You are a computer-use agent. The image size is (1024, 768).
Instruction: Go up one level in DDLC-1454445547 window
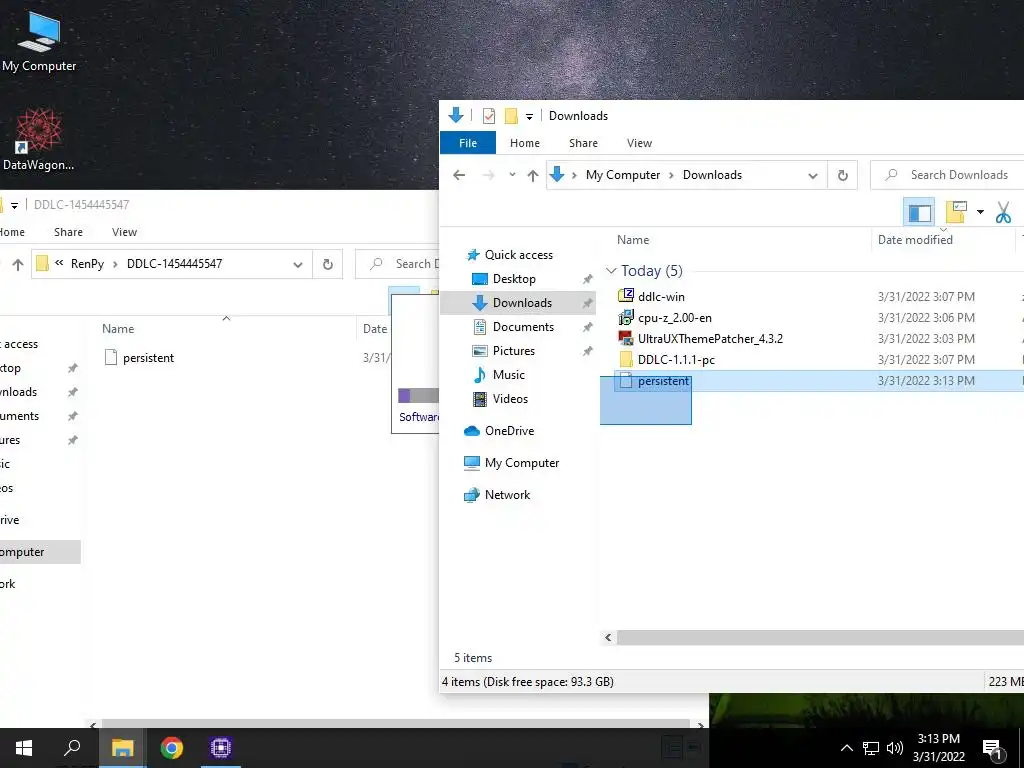tap(18, 264)
